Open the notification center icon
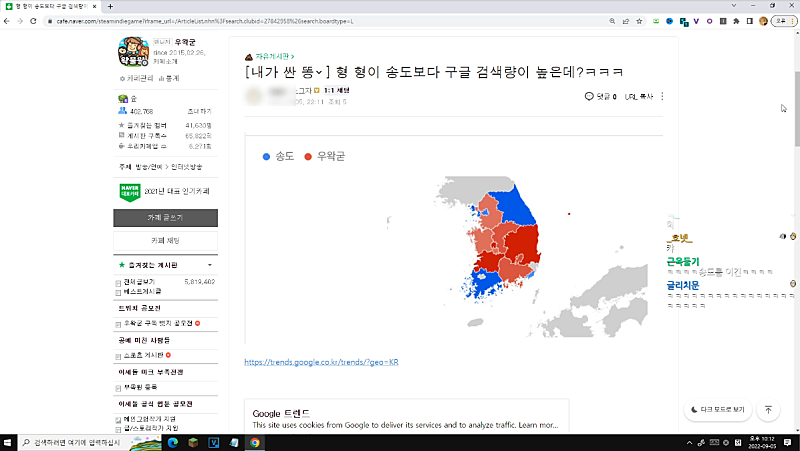The height and width of the screenshot is (451, 800). click(788, 442)
